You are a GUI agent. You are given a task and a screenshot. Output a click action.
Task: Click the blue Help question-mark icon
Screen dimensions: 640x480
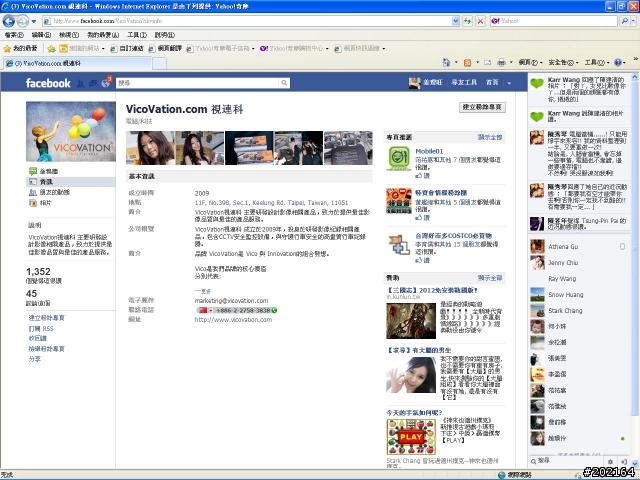click(x=618, y=62)
